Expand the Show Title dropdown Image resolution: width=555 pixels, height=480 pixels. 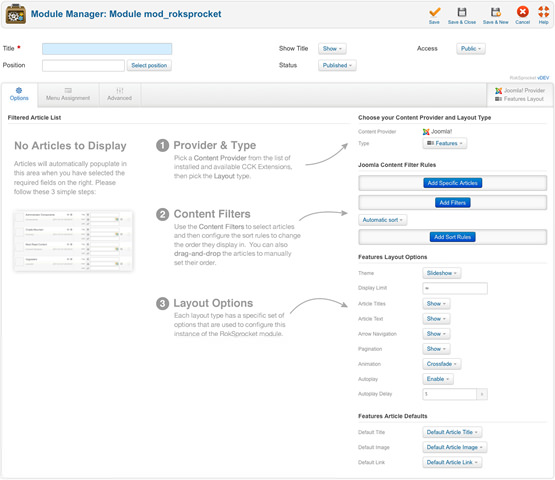[332, 48]
